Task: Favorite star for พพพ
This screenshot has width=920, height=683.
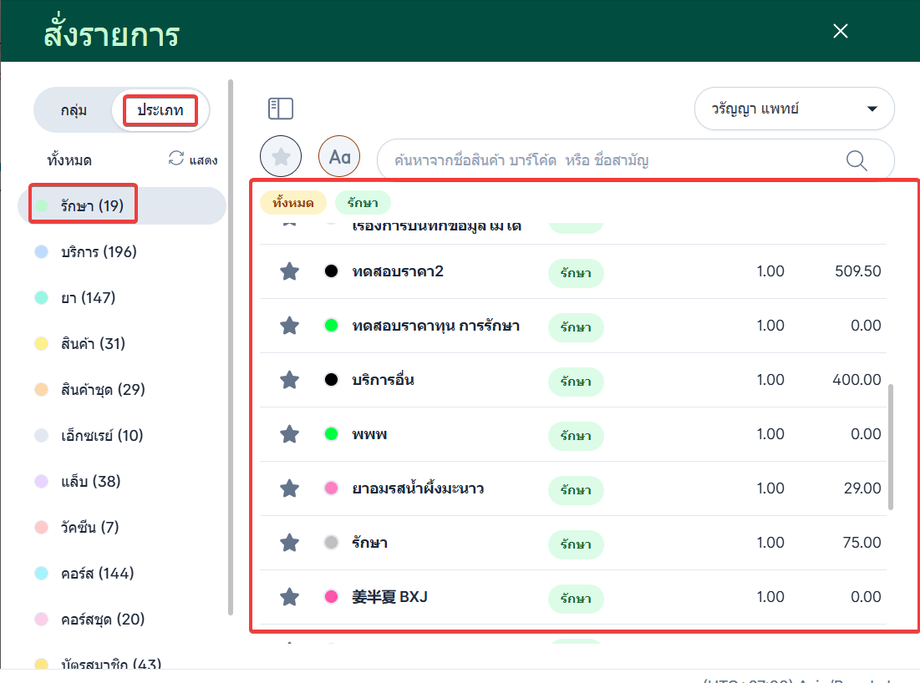Action: coord(289,434)
